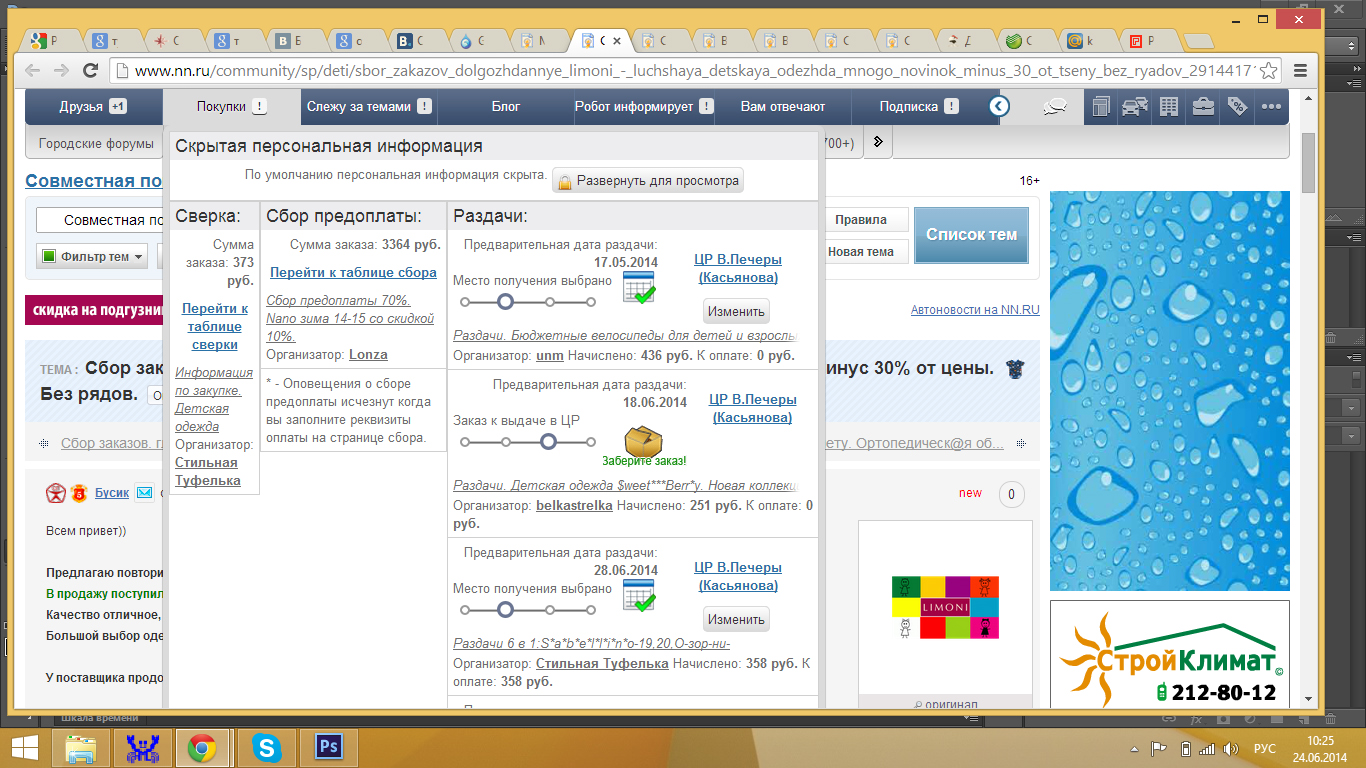Open the Покупки tab
This screenshot has width=1366, height=768.
coord(232,106)
